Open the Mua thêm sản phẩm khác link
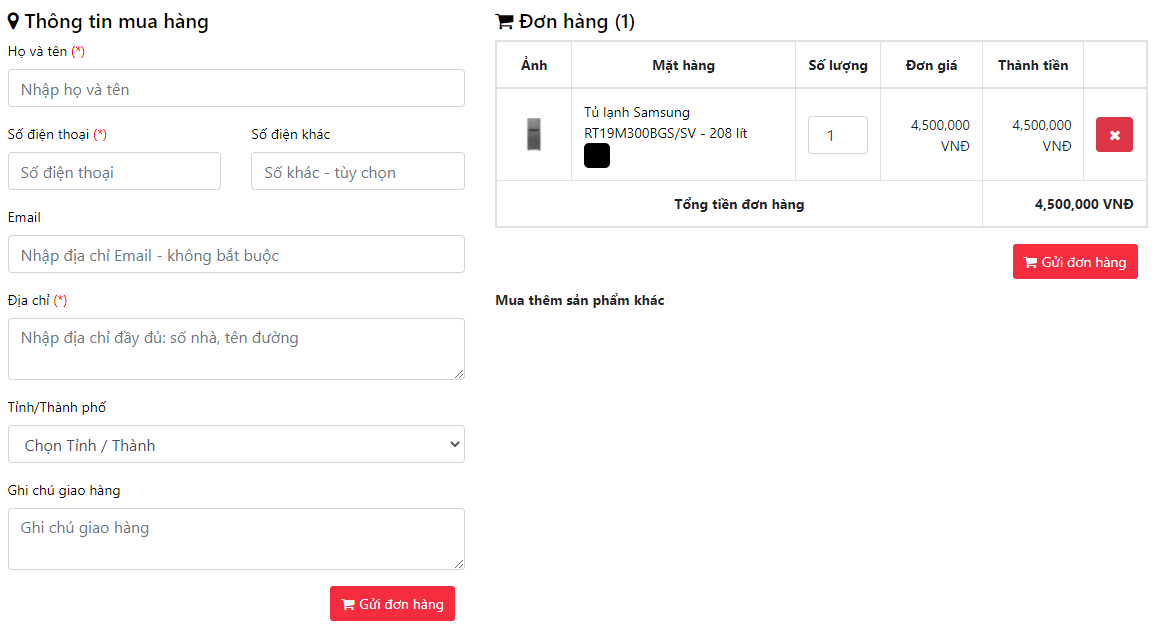1154x628 pixels. [580, 301]
